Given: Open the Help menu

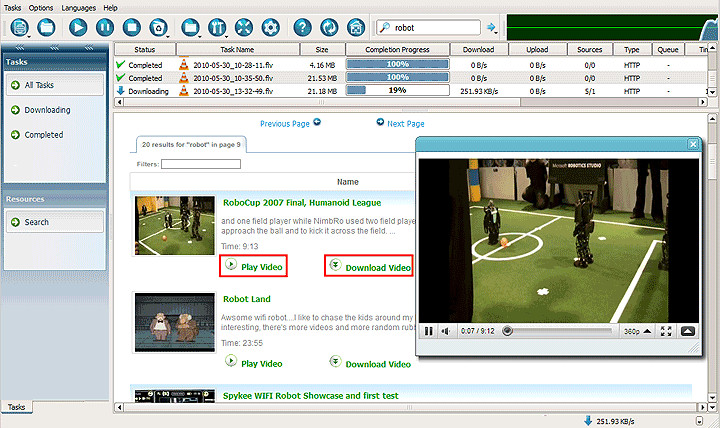Looking at the screenshot, I should tap(110, 8).
